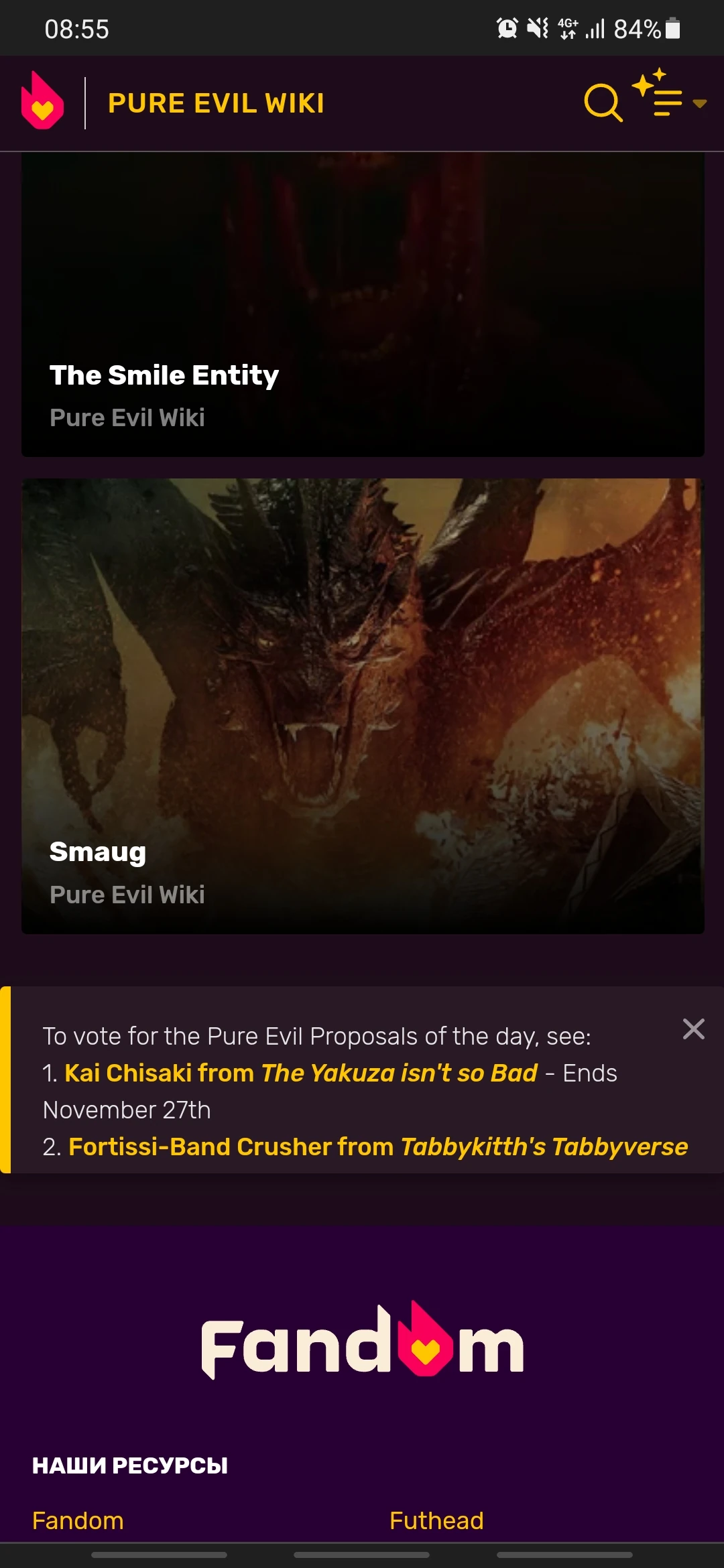The width and height of the screenshot is (724, 1568).
Task: Expand the header dropdown arrow
Action: click(x=699, y=103)
